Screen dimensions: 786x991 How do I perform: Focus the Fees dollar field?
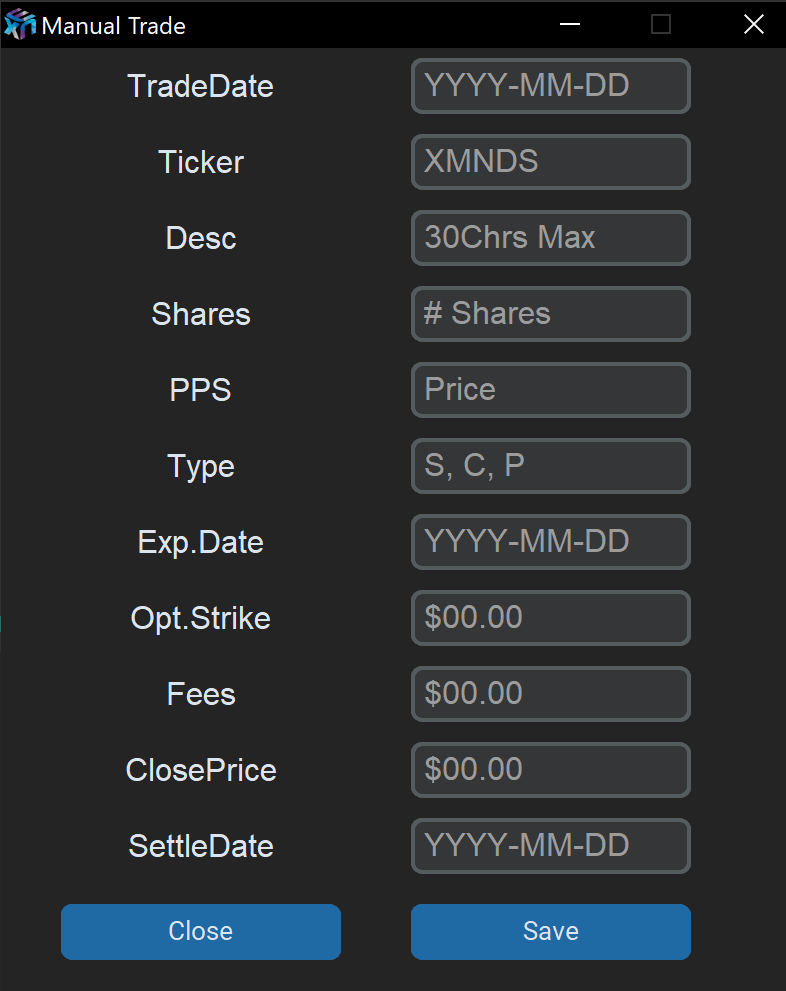coord(550,694)
